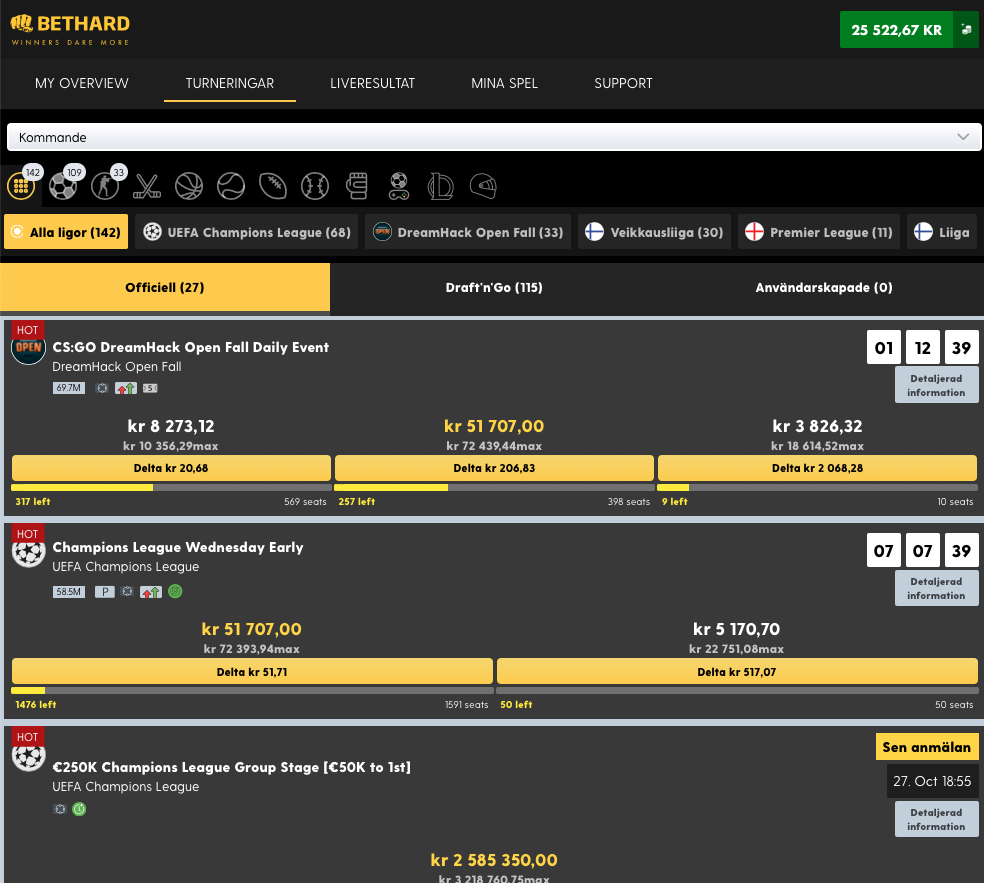Open the MINA SPEL menu item

click(504, 84)
